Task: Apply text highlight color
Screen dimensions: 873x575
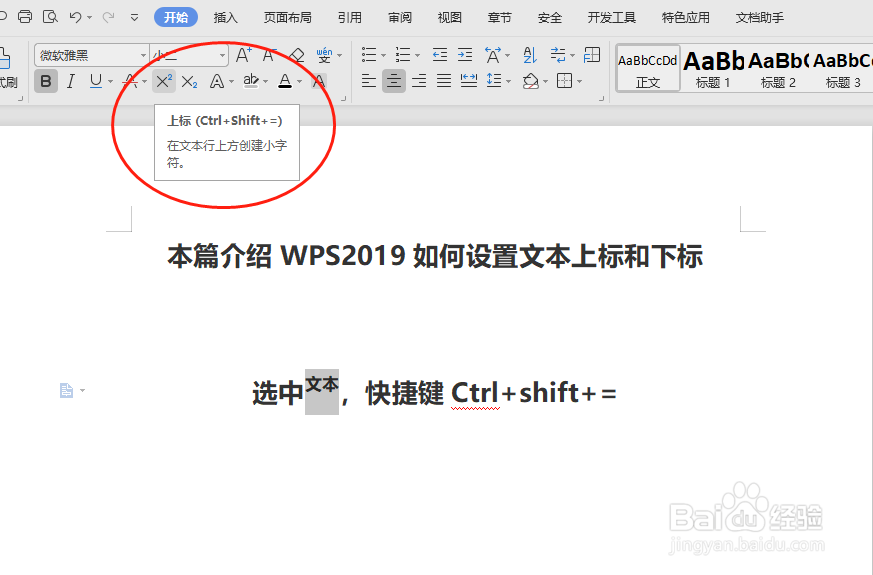Action: [x=251, y=81]
